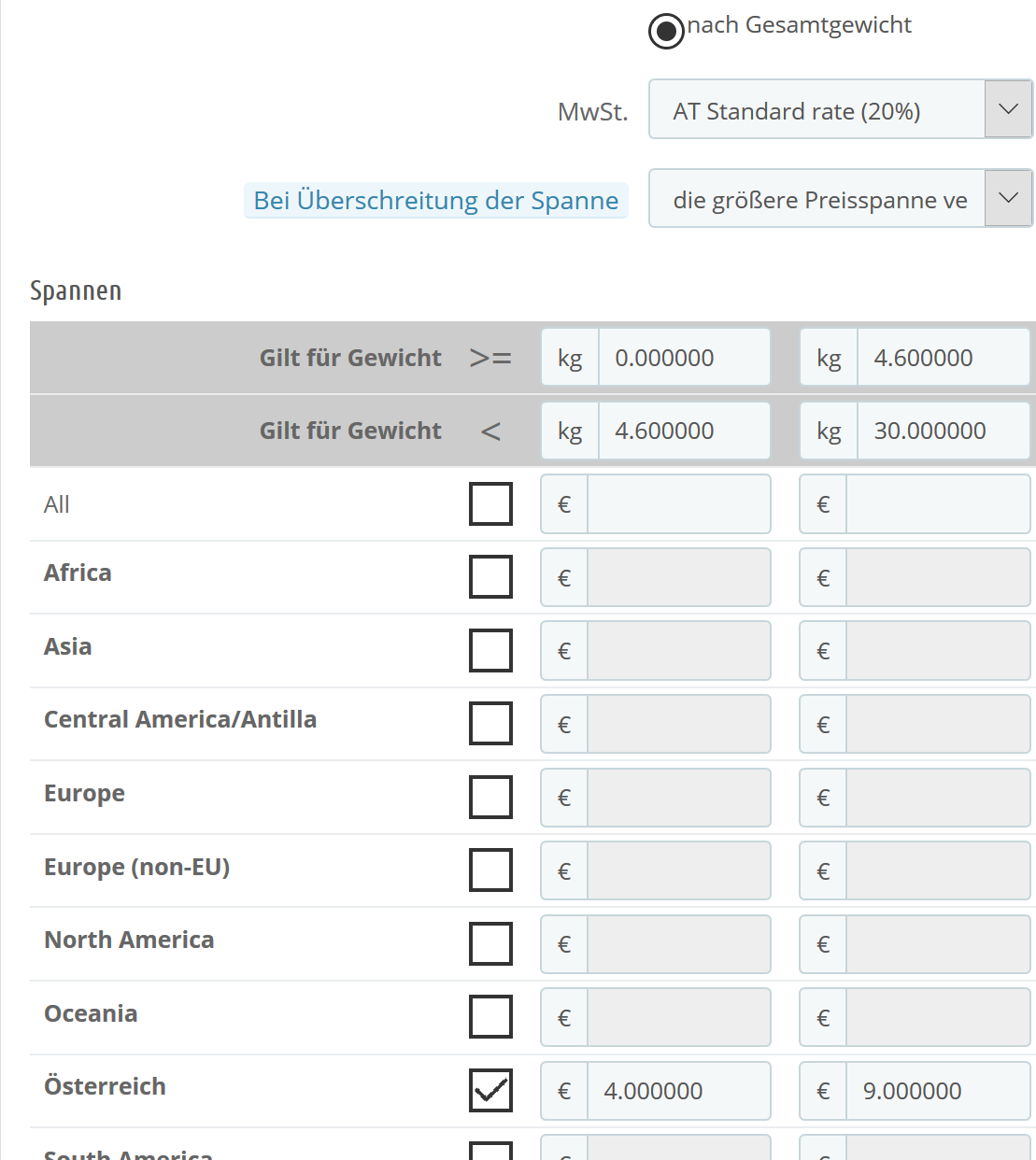Click the second range upper weight 30.000000 field
Screen dimensions: 1036x1160
[x=942, y=431]
